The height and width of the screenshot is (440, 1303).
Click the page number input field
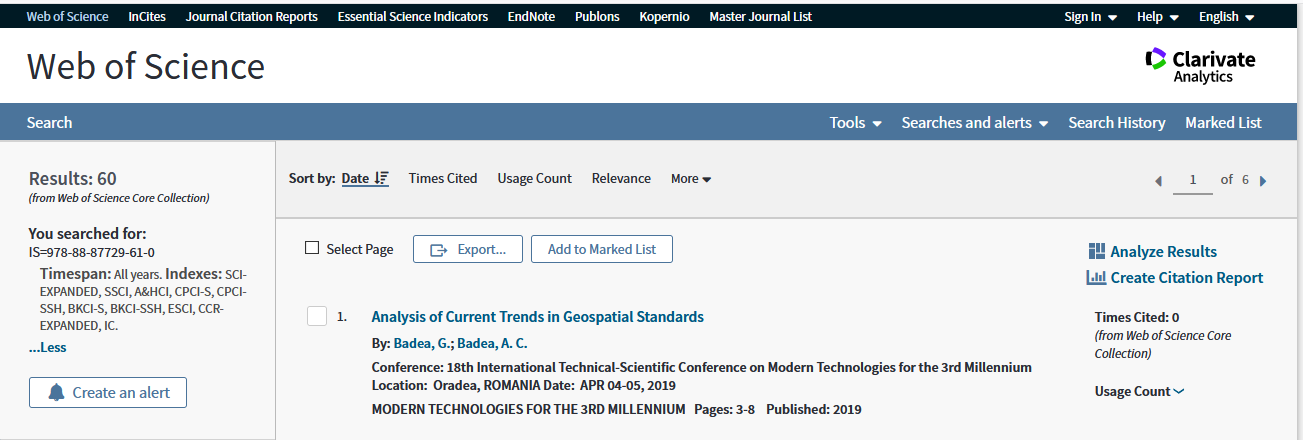(x=1192, y=180)
